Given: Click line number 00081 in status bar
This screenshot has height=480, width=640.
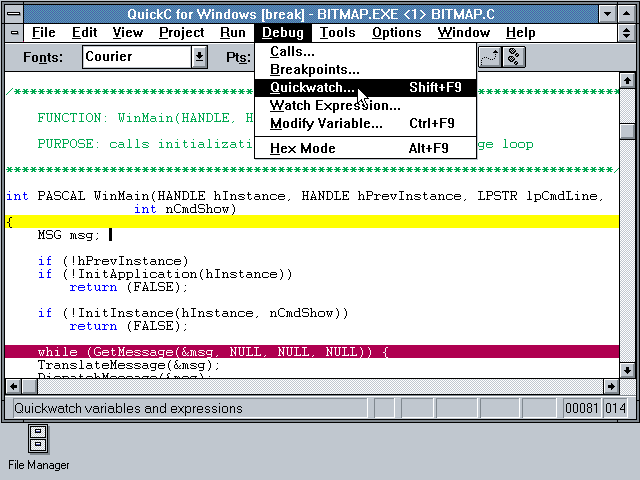Looking at the screenshot, I should [x=581, y=408].
